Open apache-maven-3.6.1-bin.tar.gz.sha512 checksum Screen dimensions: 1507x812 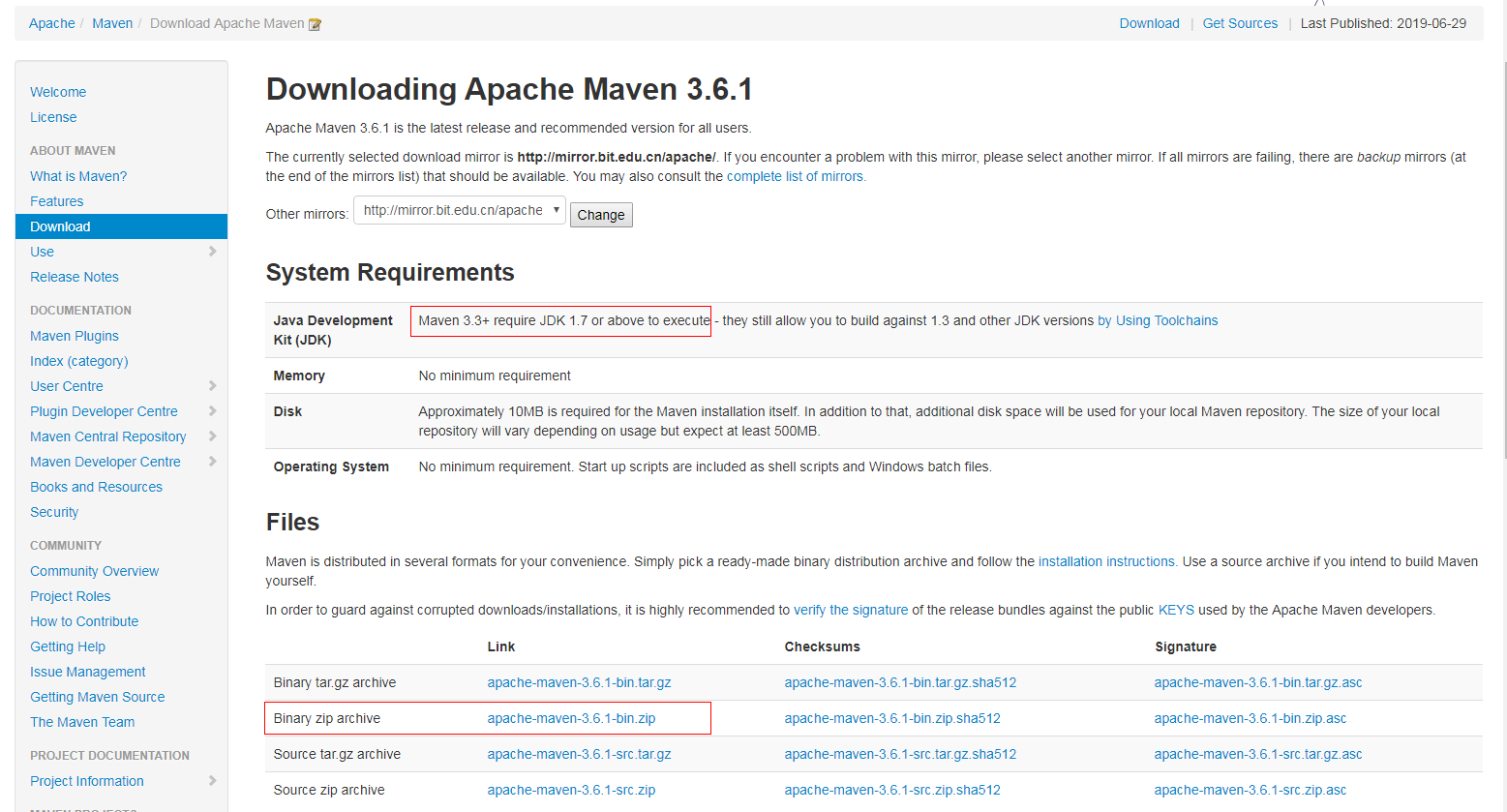click(x=900, y=682)
